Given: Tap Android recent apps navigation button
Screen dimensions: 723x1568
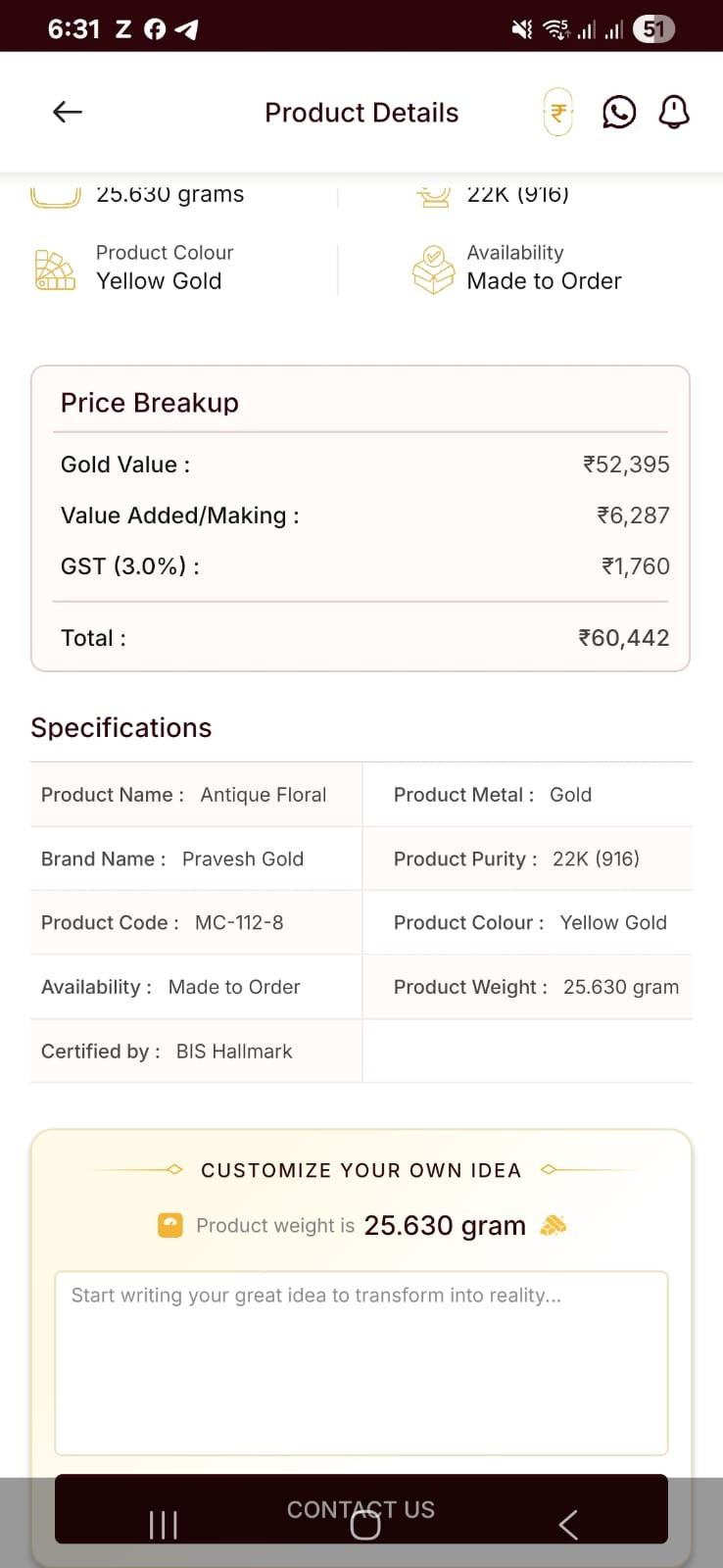Looking at the screenshot, I should pyautogui.click(x=163, y=1525).
